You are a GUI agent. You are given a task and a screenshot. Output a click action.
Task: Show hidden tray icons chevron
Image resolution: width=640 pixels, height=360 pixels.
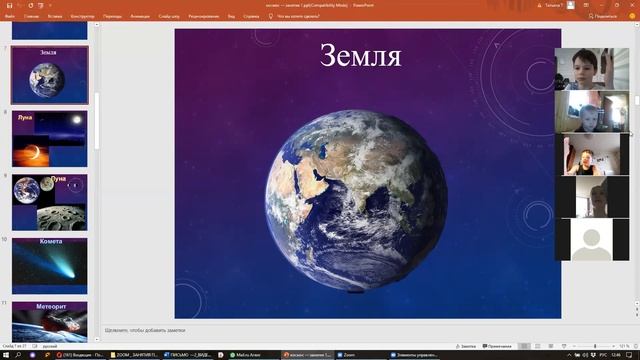coord(569,355)
